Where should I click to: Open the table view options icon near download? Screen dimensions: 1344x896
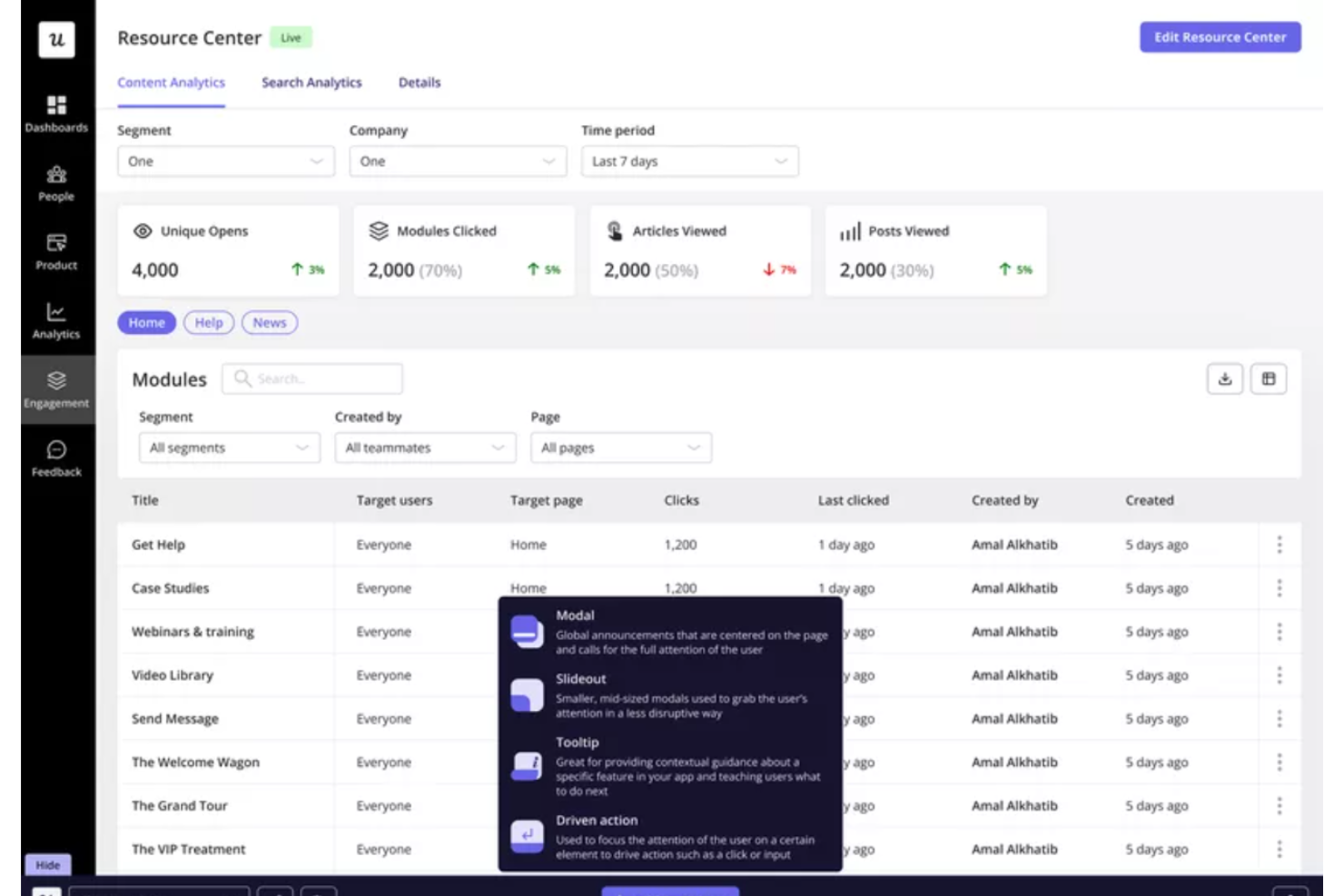(1269, 379)
